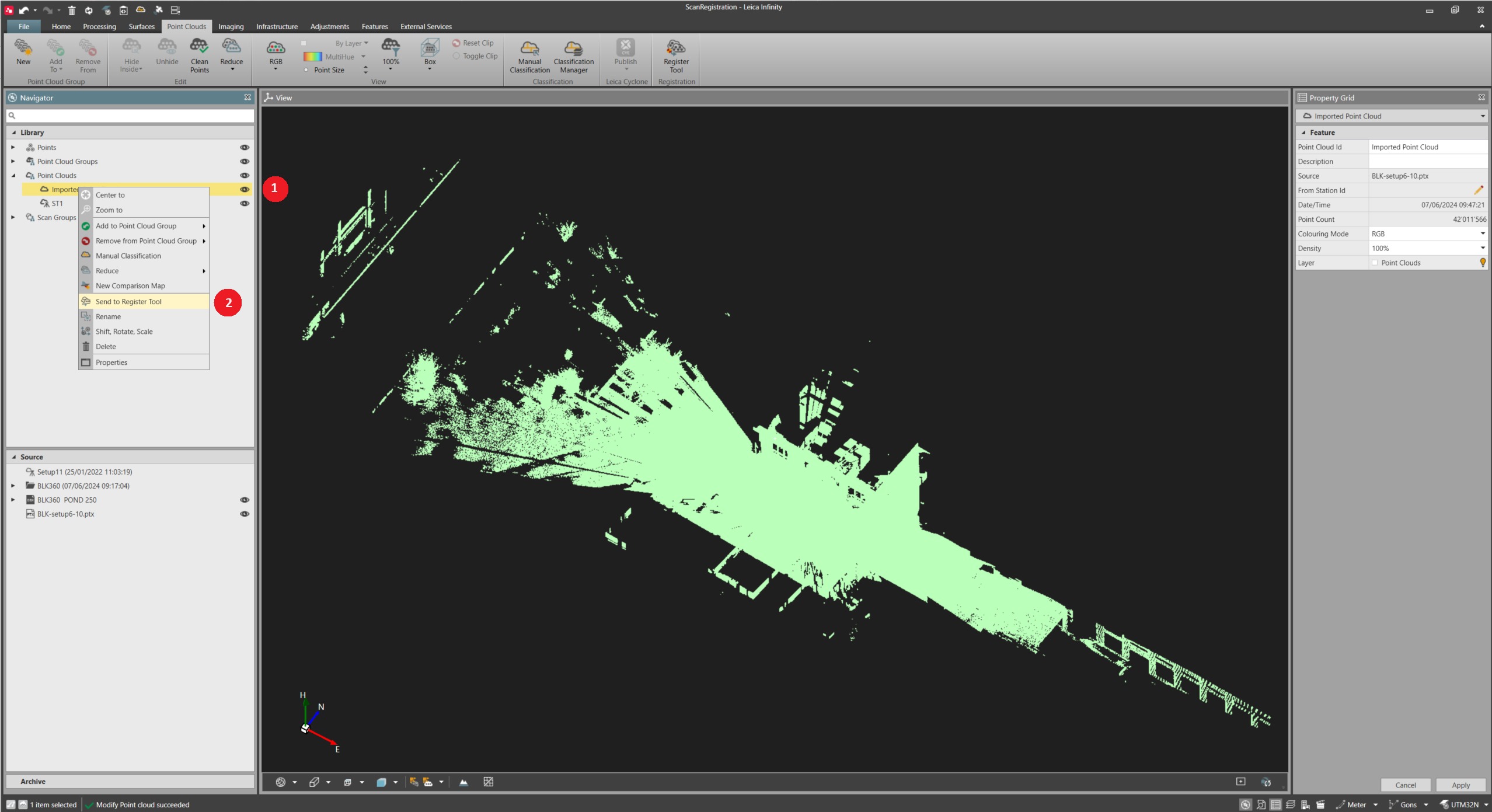Open the Register Tool

[x=676, y=56]
